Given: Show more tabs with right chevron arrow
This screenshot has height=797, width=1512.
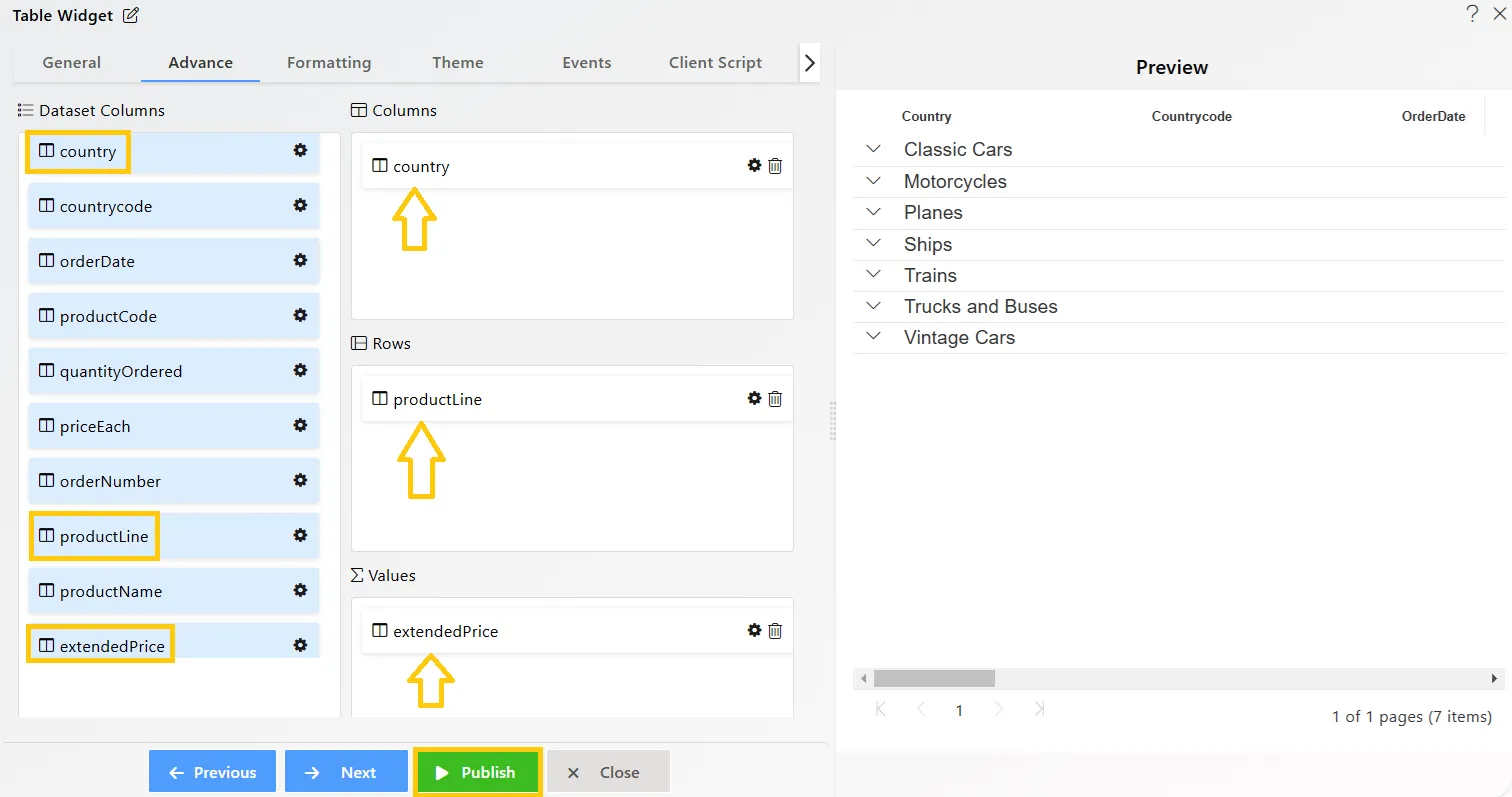Looking at the screenshot, I should coord(810,63).
